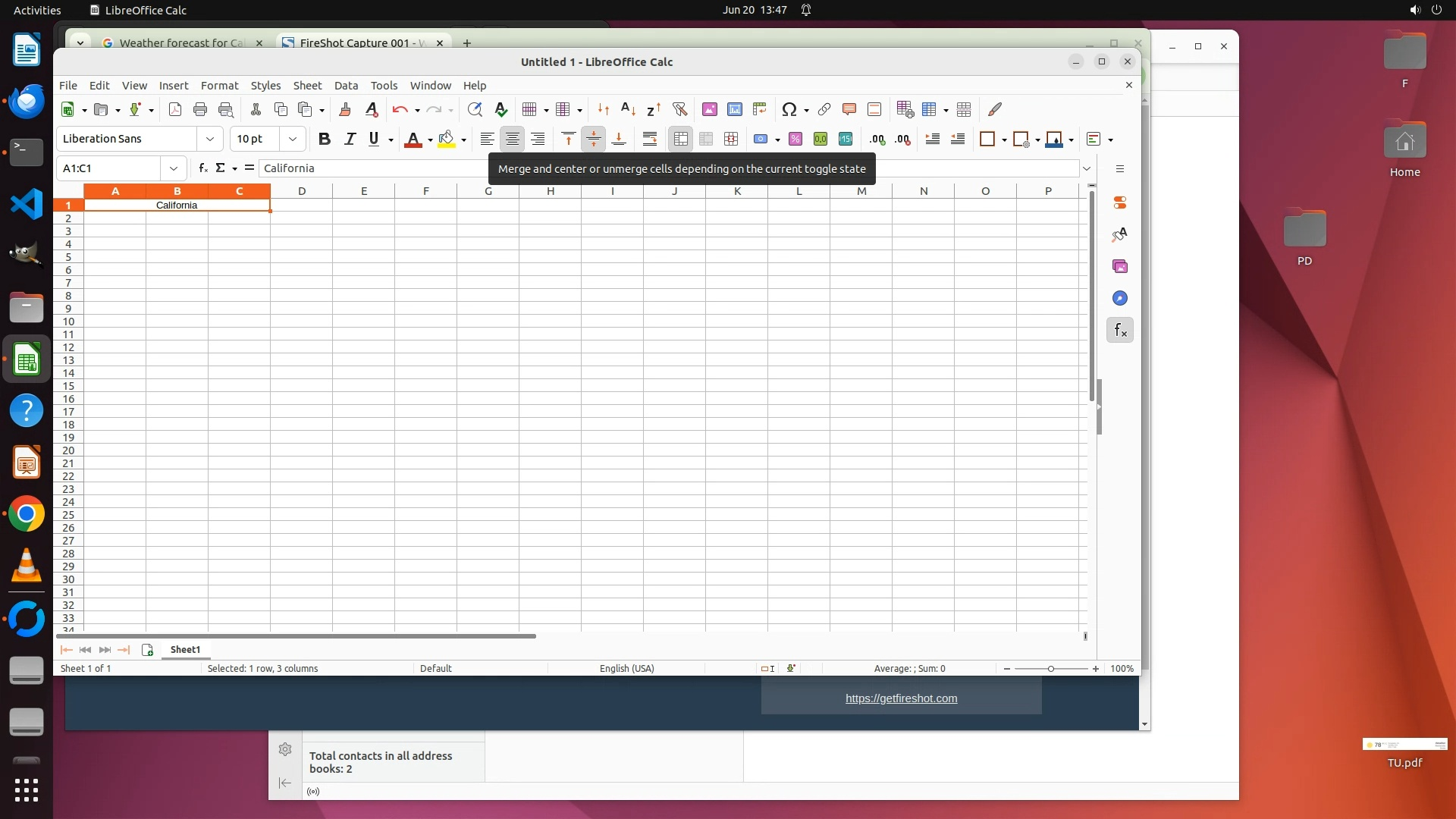Click the getfireshot.com link
The image size is (1456, 819).
[901, 698]
